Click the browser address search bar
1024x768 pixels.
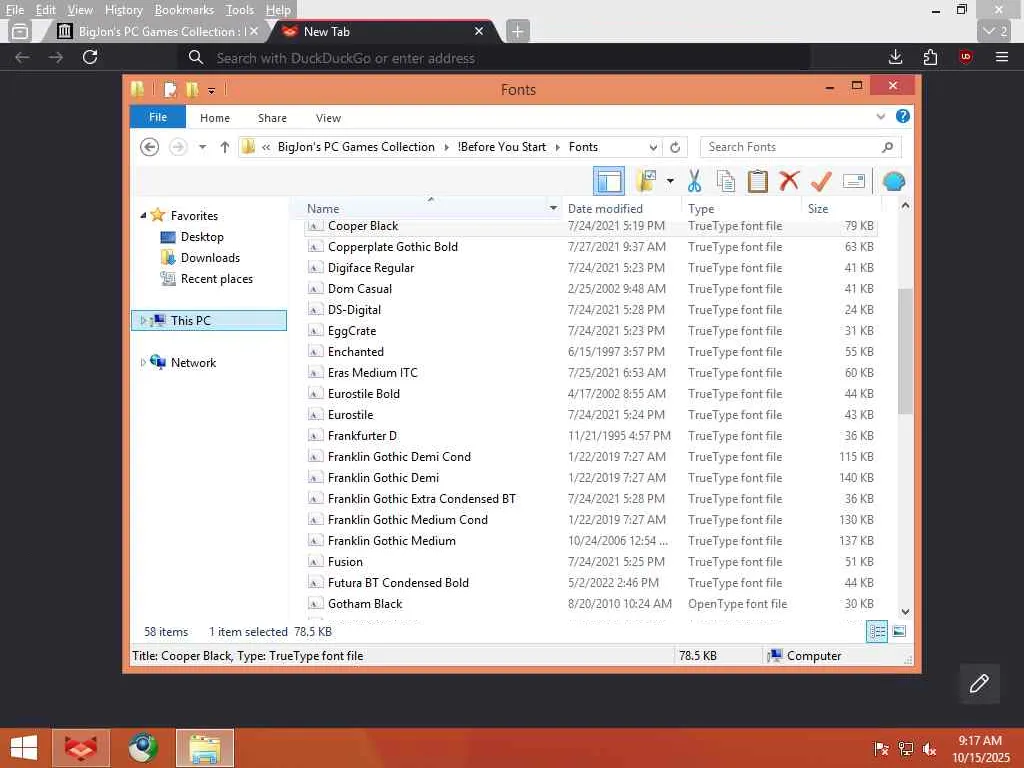pos(494,57)
